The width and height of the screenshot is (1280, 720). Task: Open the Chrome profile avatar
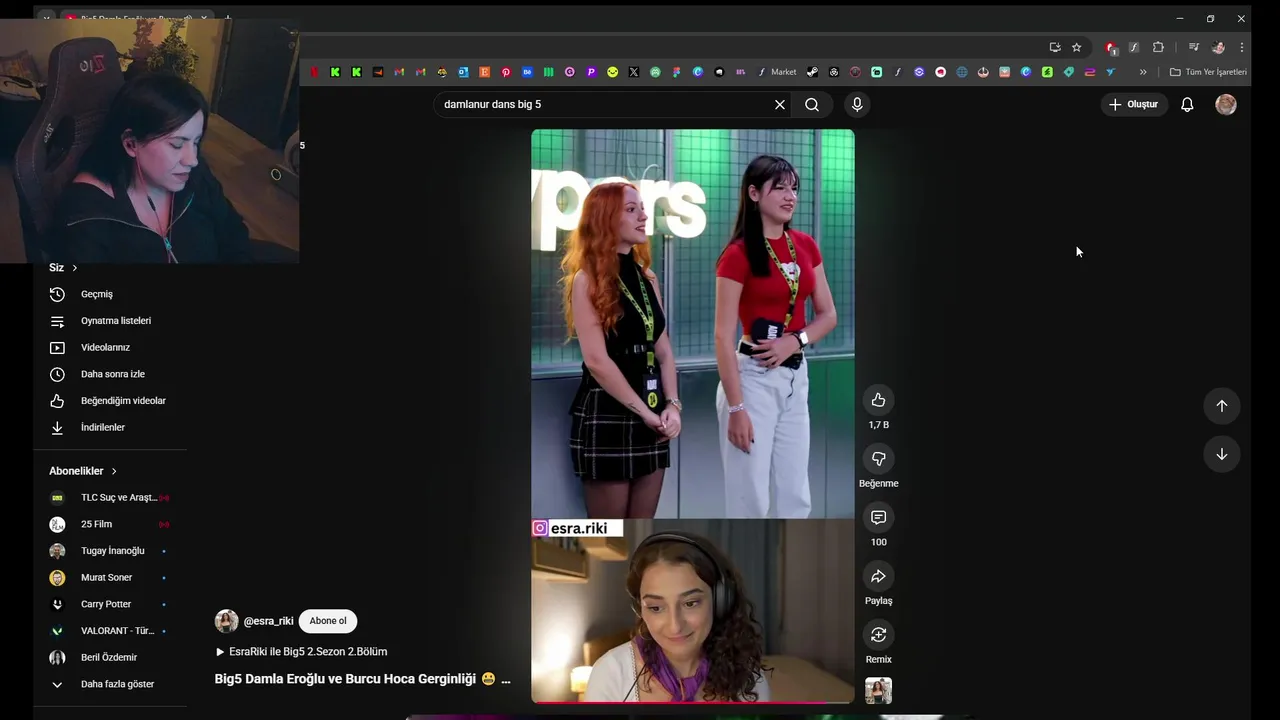pyautogui.click(x=1218, y=47)
